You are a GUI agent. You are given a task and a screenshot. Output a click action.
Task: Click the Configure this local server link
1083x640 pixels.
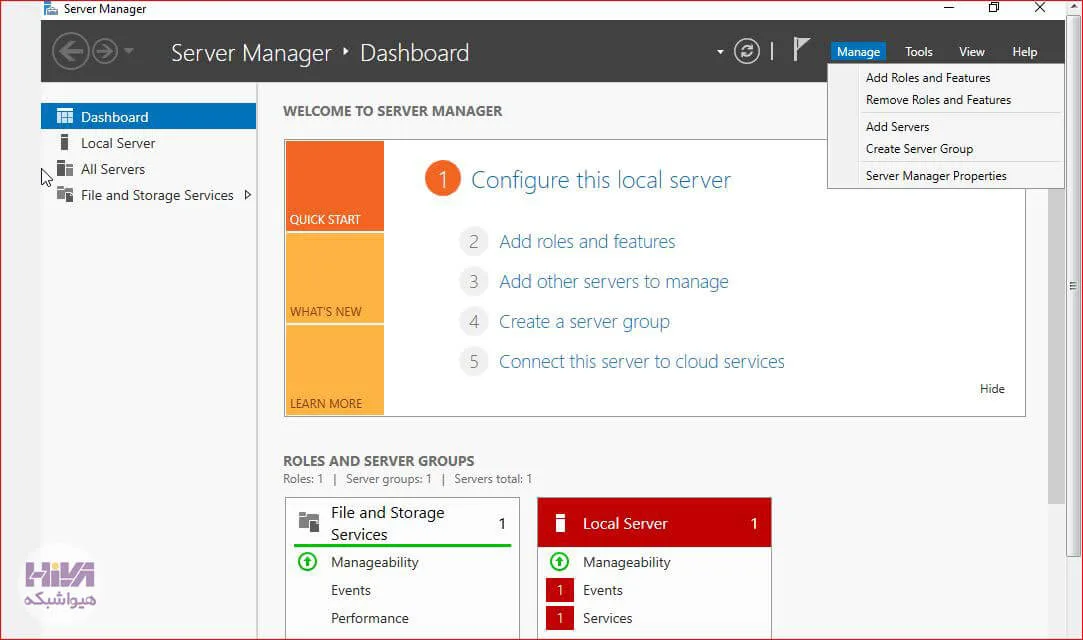(x=600, y=180)
